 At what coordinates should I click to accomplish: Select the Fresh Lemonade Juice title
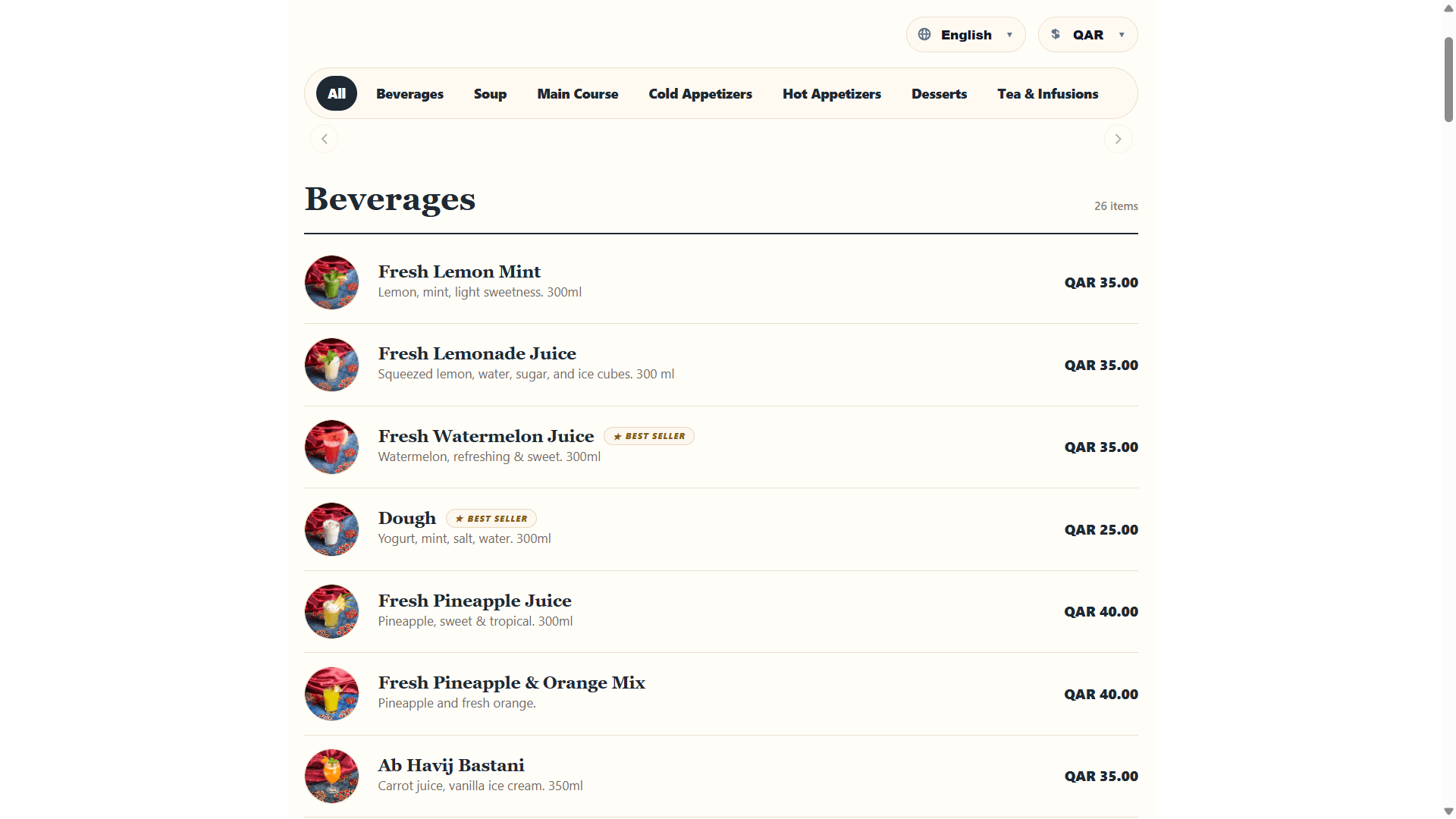coord(477,353)
